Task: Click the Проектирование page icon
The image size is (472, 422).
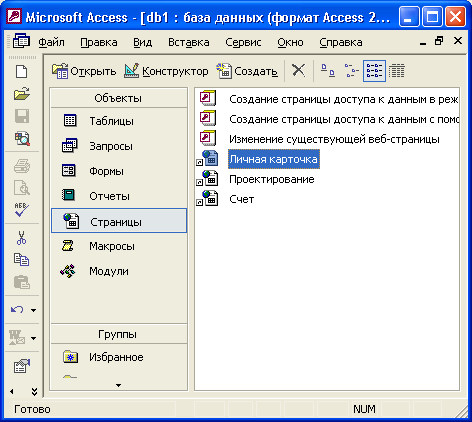Action: click(208, 178)
